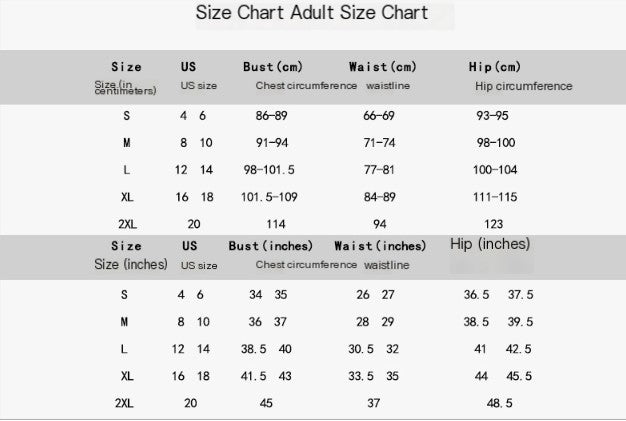The width and height of the screenshot is (626, 421).
Task: Select the 101.5-109 bust value
Action: pos(271,197)
